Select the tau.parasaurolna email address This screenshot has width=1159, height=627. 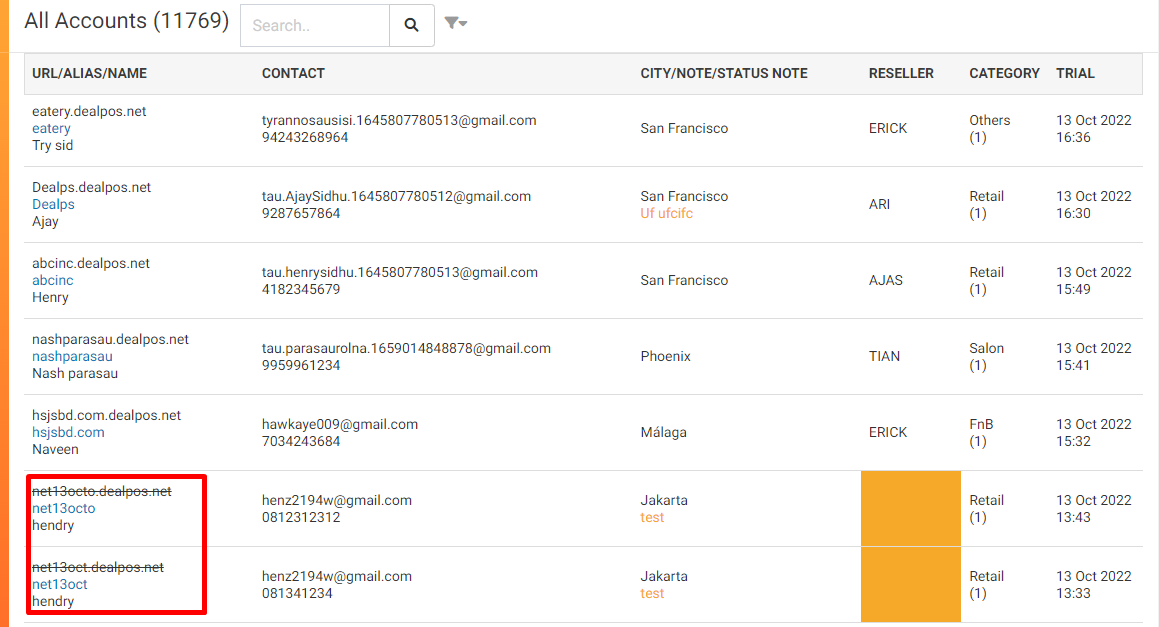(407, 349)
